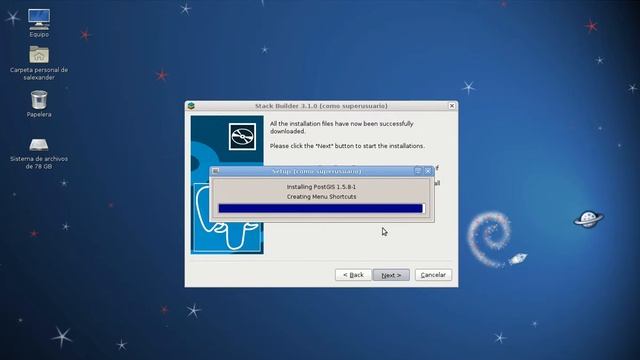Click the Cancelar button
This screenshot has height=360, width=640.
pos(433,275)
